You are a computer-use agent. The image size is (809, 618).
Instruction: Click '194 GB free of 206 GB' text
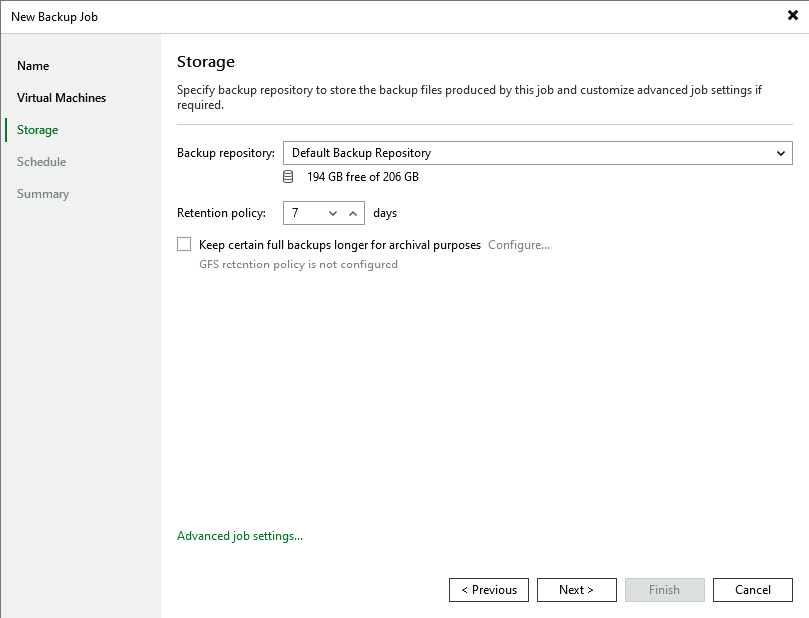[x=363, y=177]
